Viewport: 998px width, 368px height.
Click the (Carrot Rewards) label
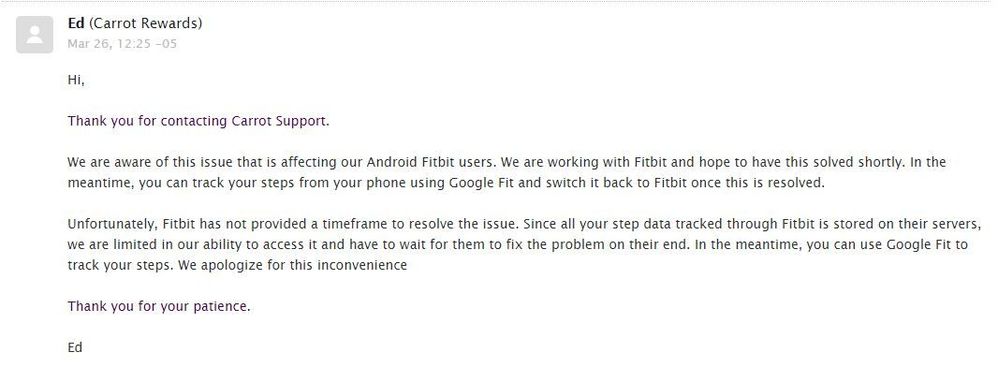[145, 24]
